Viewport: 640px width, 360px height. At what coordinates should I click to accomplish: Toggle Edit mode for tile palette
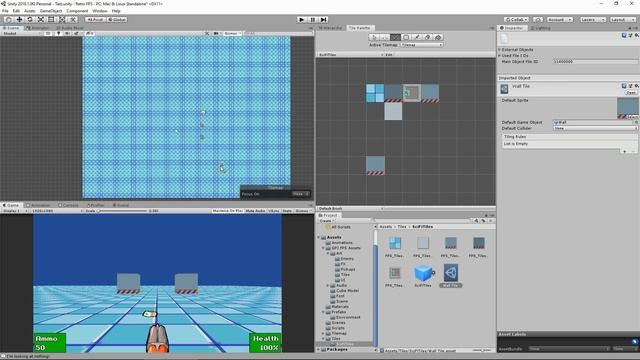pos(389,54)
